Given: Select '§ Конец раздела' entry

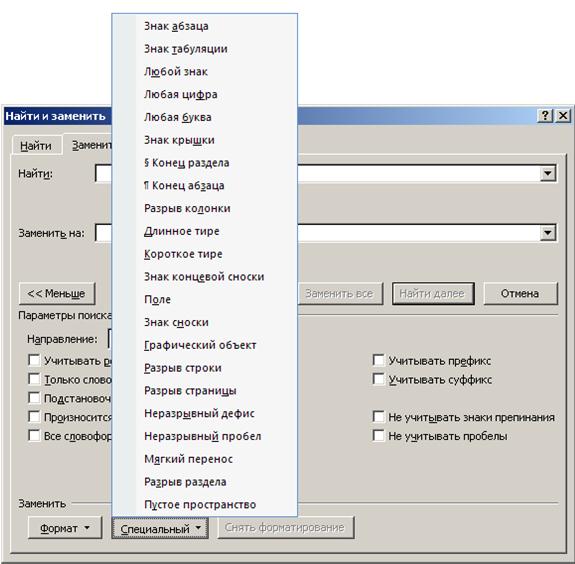Looking at the screenshot, I should [205, 163].
